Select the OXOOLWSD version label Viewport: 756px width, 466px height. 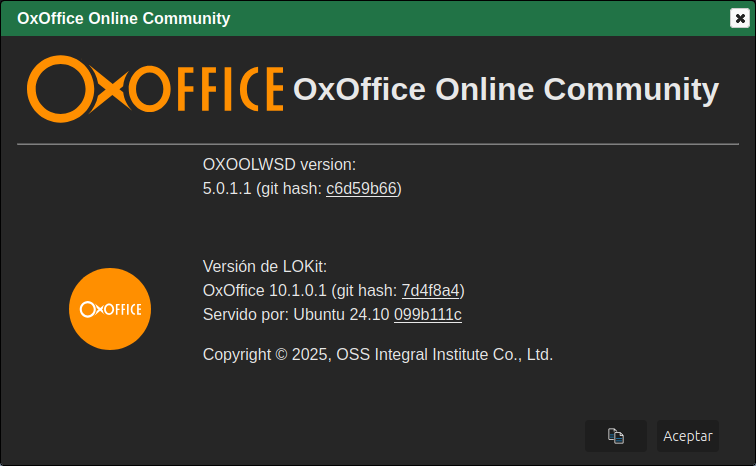point(279,164)
